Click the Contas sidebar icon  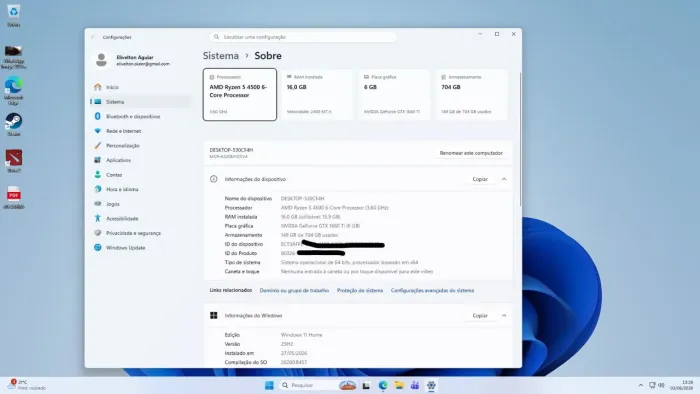(x=98, y=174)
